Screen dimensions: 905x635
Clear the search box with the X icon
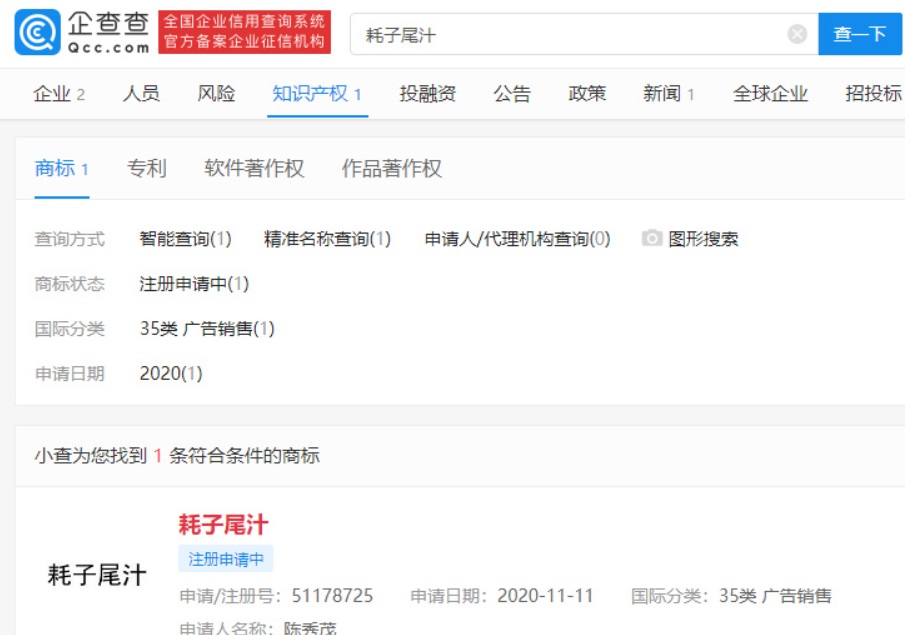797,34
